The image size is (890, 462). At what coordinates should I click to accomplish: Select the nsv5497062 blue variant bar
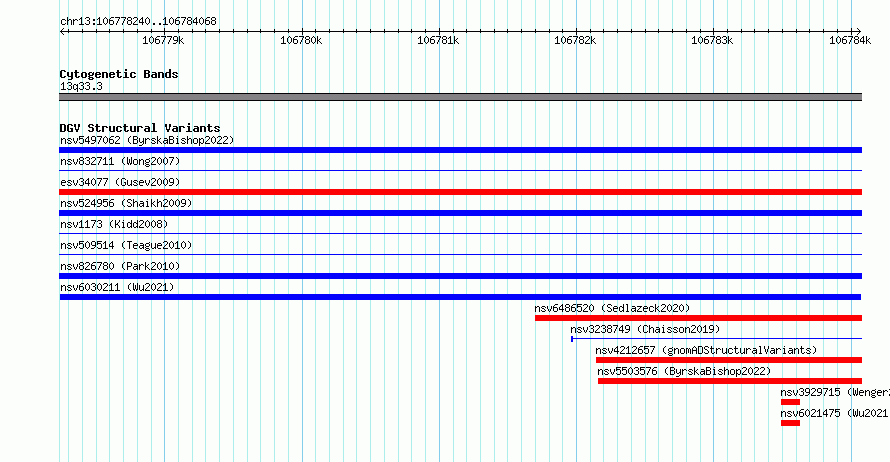coord(460,150)
